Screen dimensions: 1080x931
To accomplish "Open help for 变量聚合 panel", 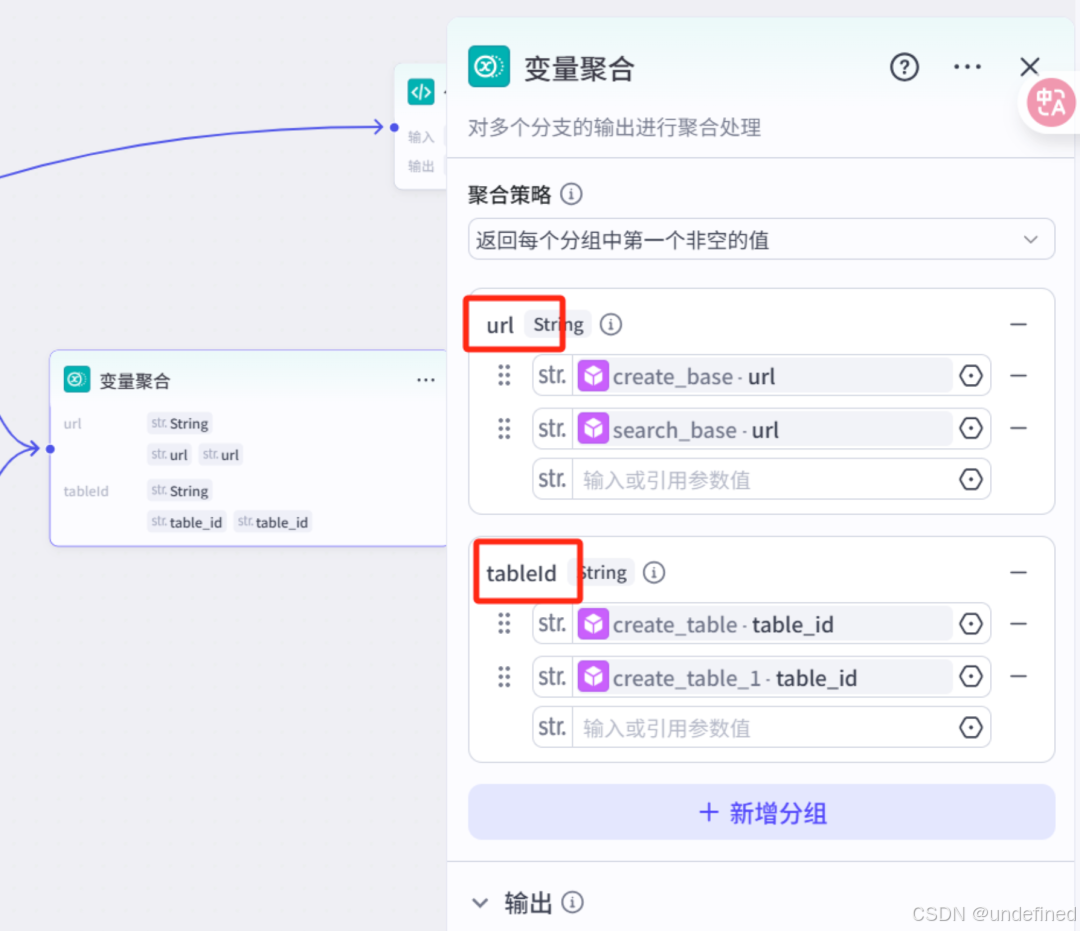I will point(904,67).
